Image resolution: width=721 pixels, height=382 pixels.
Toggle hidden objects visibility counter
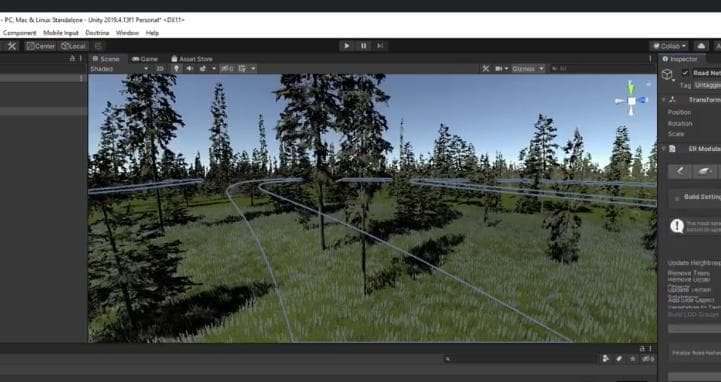(227, 68)
